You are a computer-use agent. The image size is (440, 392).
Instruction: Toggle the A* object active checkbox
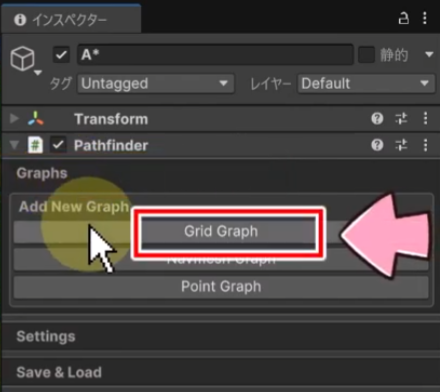(x=61, y=55)
